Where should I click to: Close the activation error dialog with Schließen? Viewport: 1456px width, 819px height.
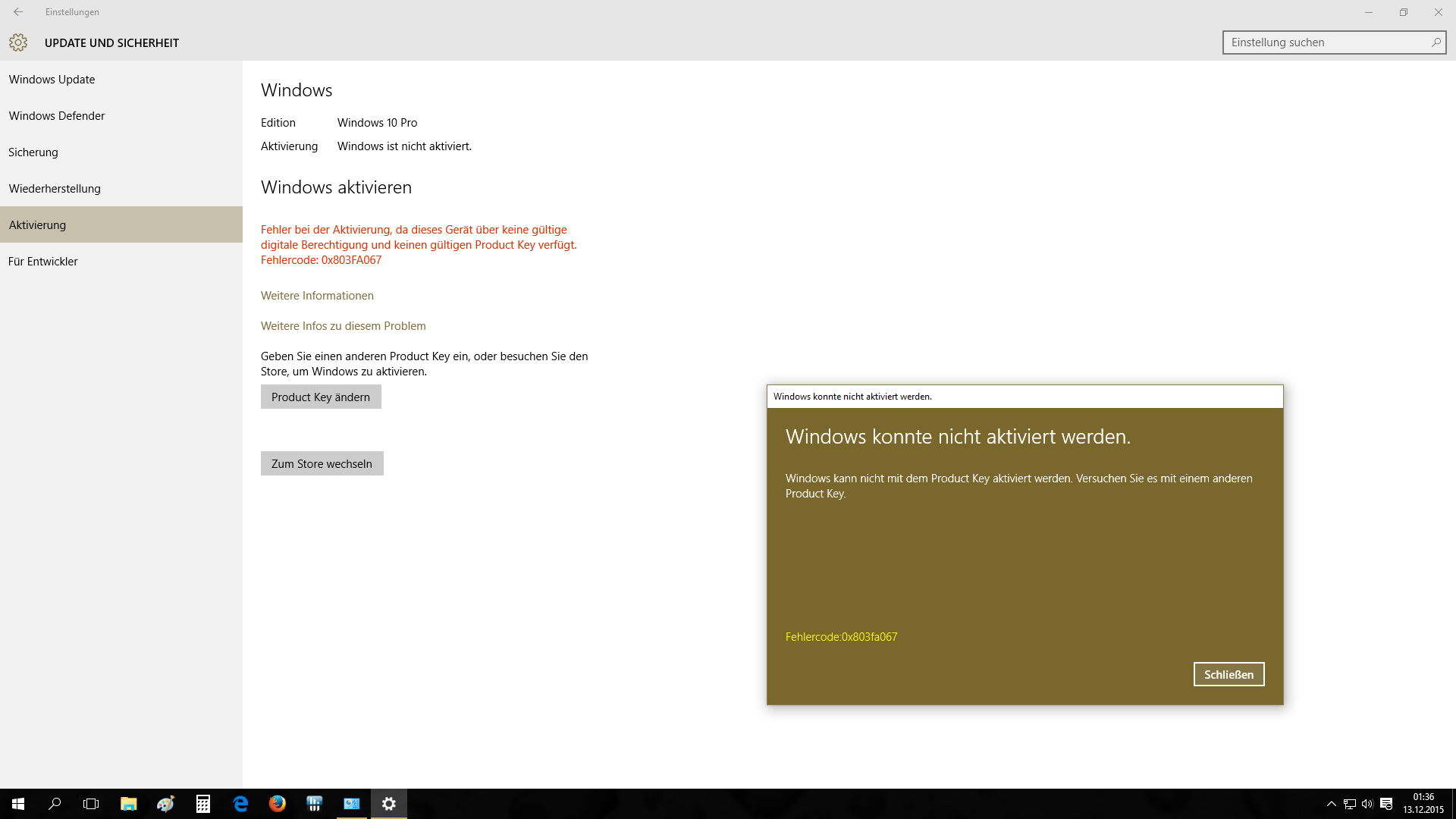click(1228, 674)
